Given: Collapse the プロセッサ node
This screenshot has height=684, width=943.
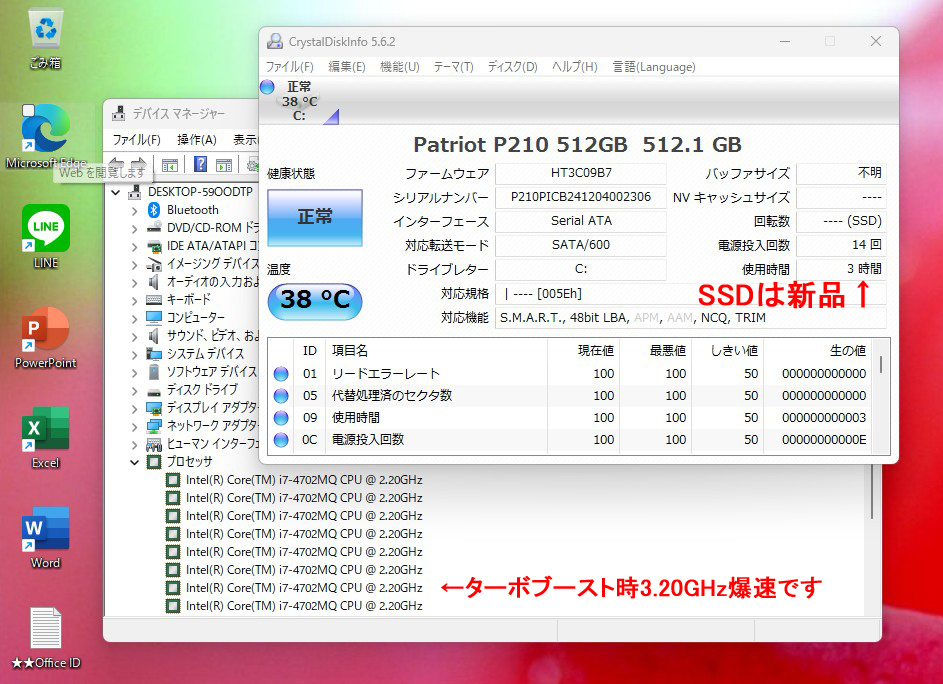Looking at the screenshot, I should (135, 462).
